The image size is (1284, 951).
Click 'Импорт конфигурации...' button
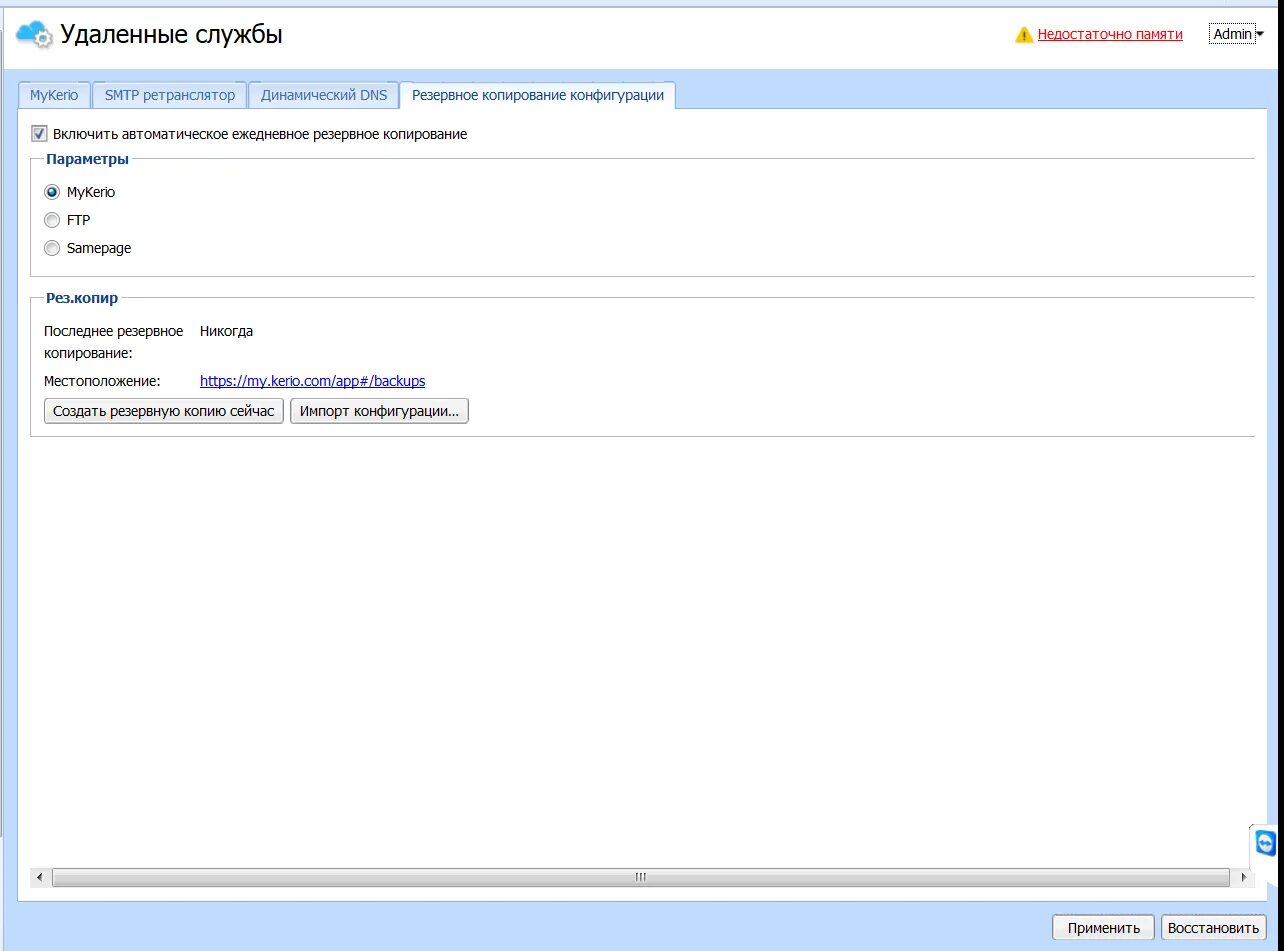pyautogui.click(x=379, y=411)
